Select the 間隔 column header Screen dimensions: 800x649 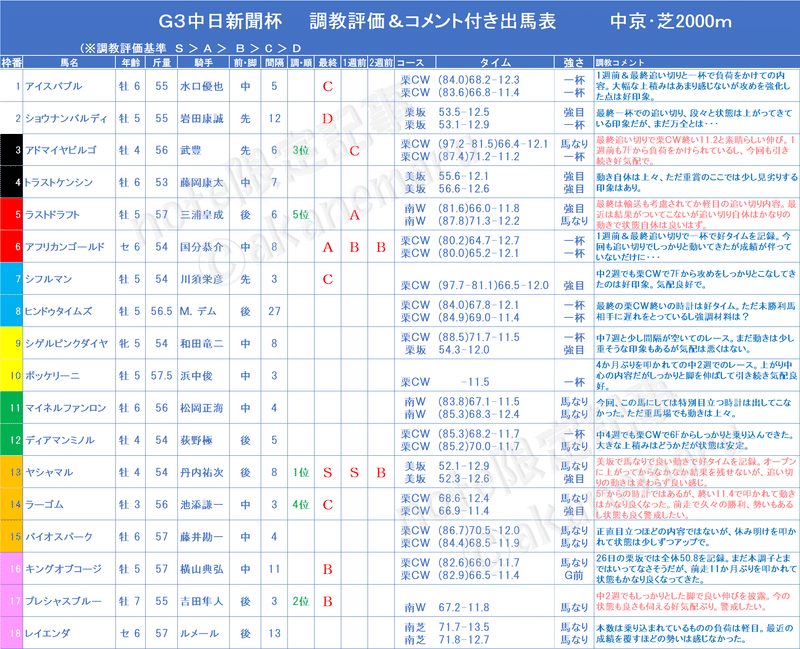274,63
